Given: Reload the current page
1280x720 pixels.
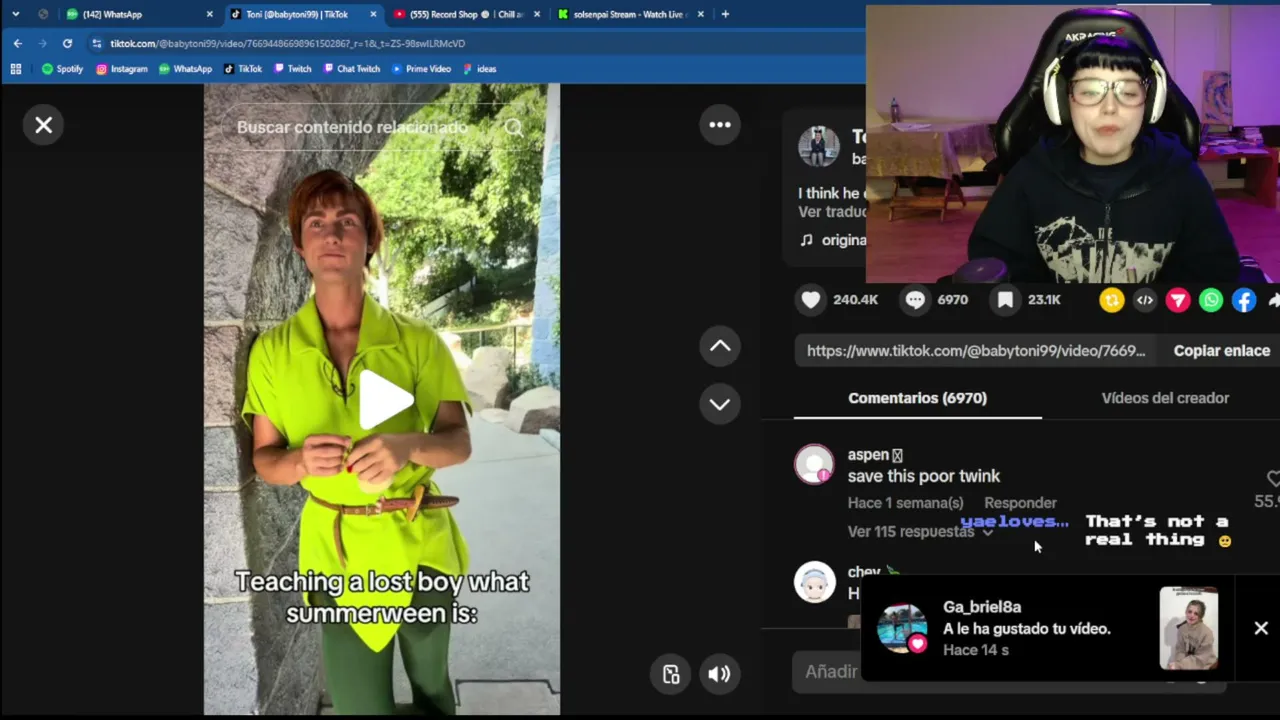Looking at the screenshot, I should [x=67, y=43].
